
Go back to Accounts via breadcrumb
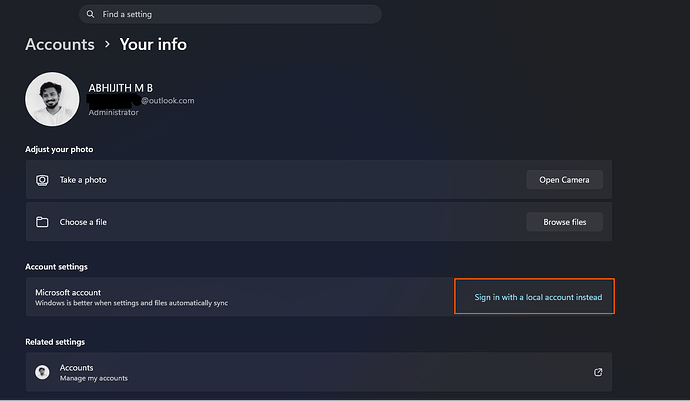(x=60, y=44)
